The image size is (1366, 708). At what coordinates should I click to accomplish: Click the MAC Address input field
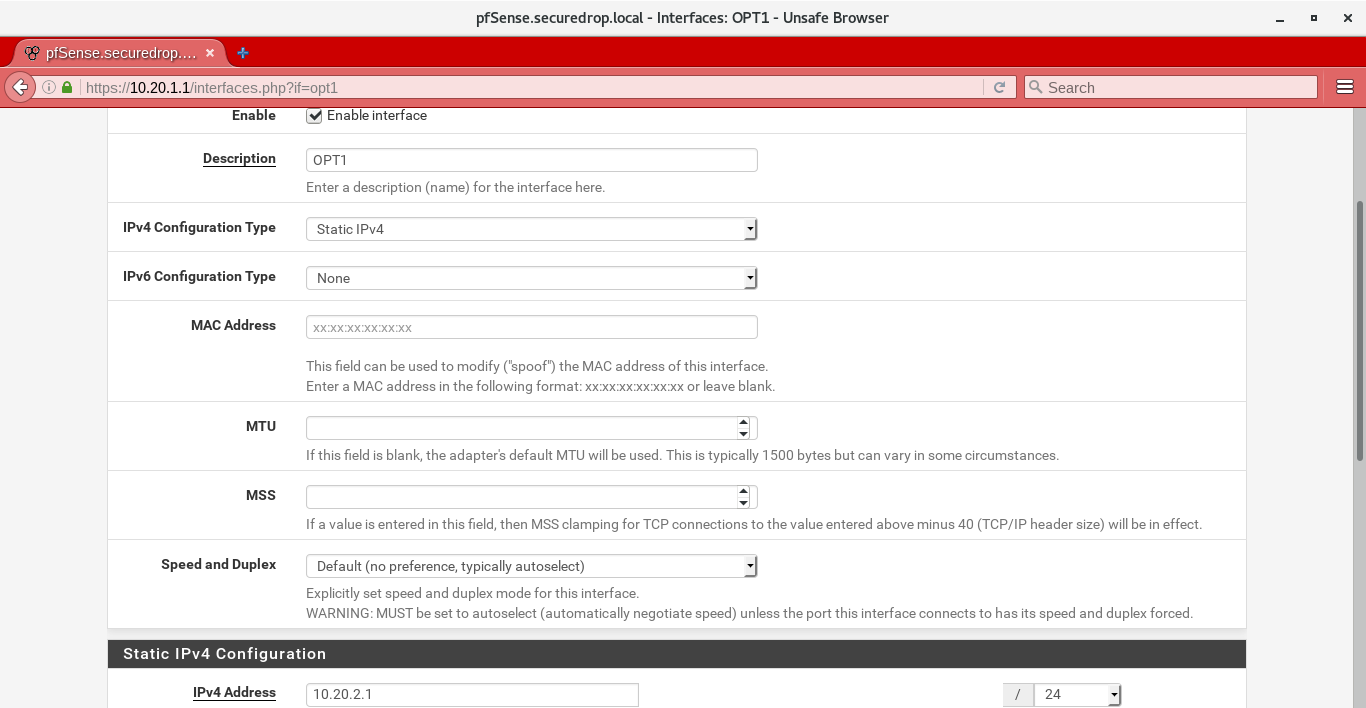pyautogui.click(x=531, y=327)
